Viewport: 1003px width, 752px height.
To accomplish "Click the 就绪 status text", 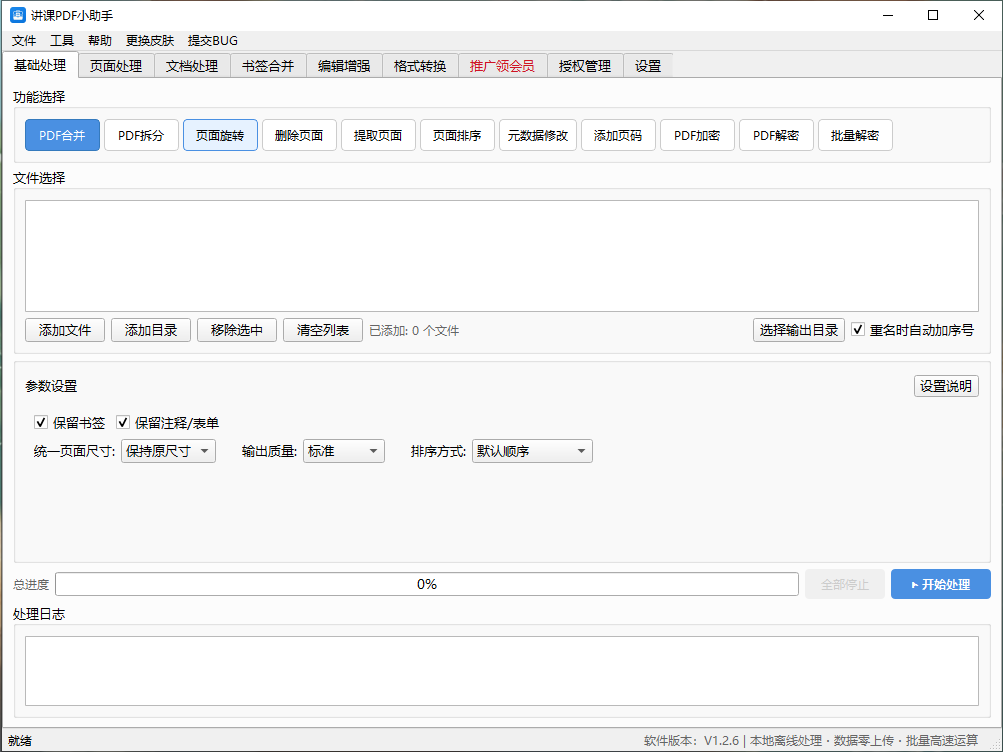I will pos(20,740).
